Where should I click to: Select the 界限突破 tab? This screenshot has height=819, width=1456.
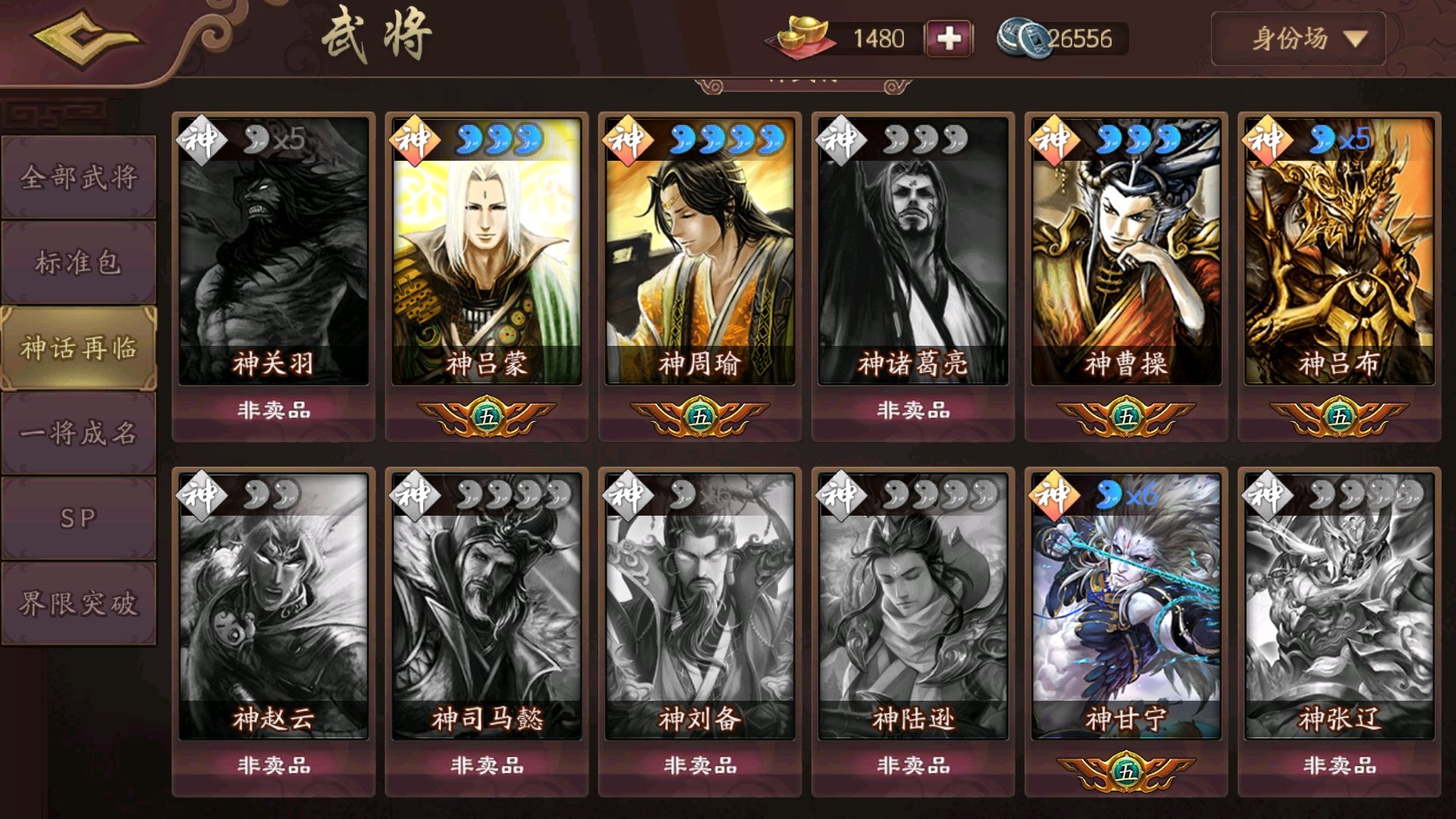[x=79, y=604]
